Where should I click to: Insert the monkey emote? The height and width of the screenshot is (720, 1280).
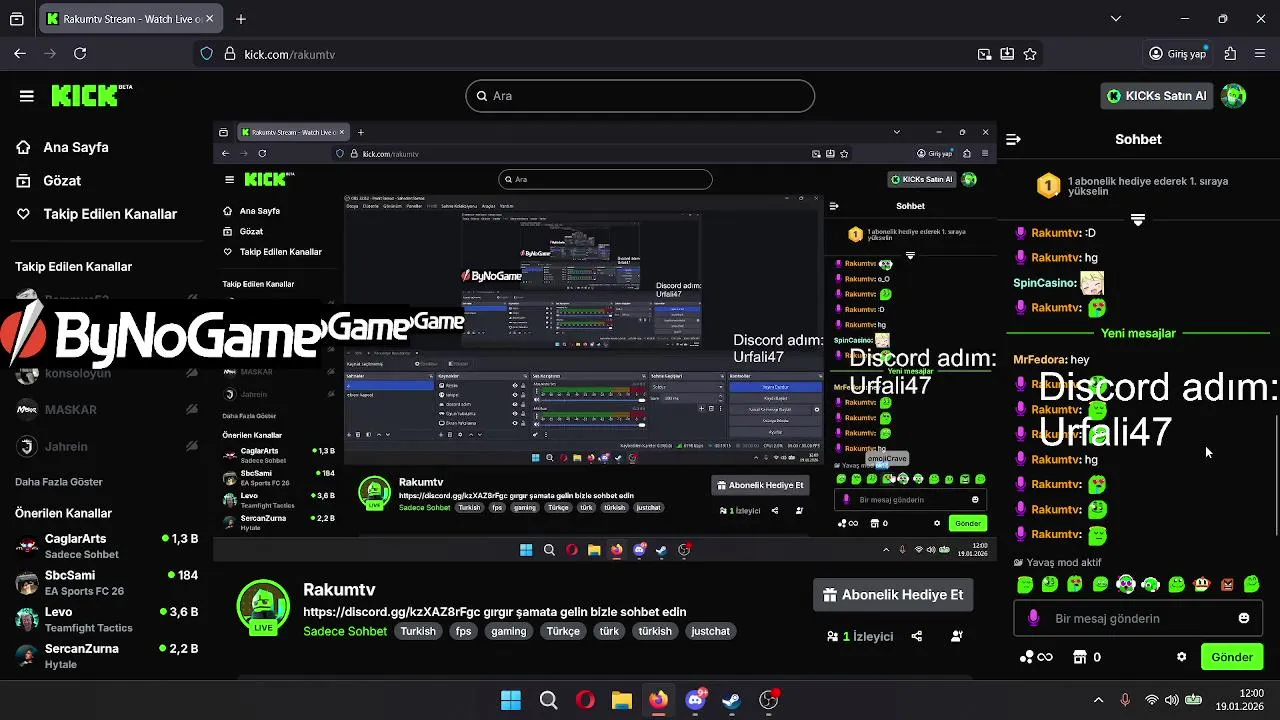pos(1202,584)
